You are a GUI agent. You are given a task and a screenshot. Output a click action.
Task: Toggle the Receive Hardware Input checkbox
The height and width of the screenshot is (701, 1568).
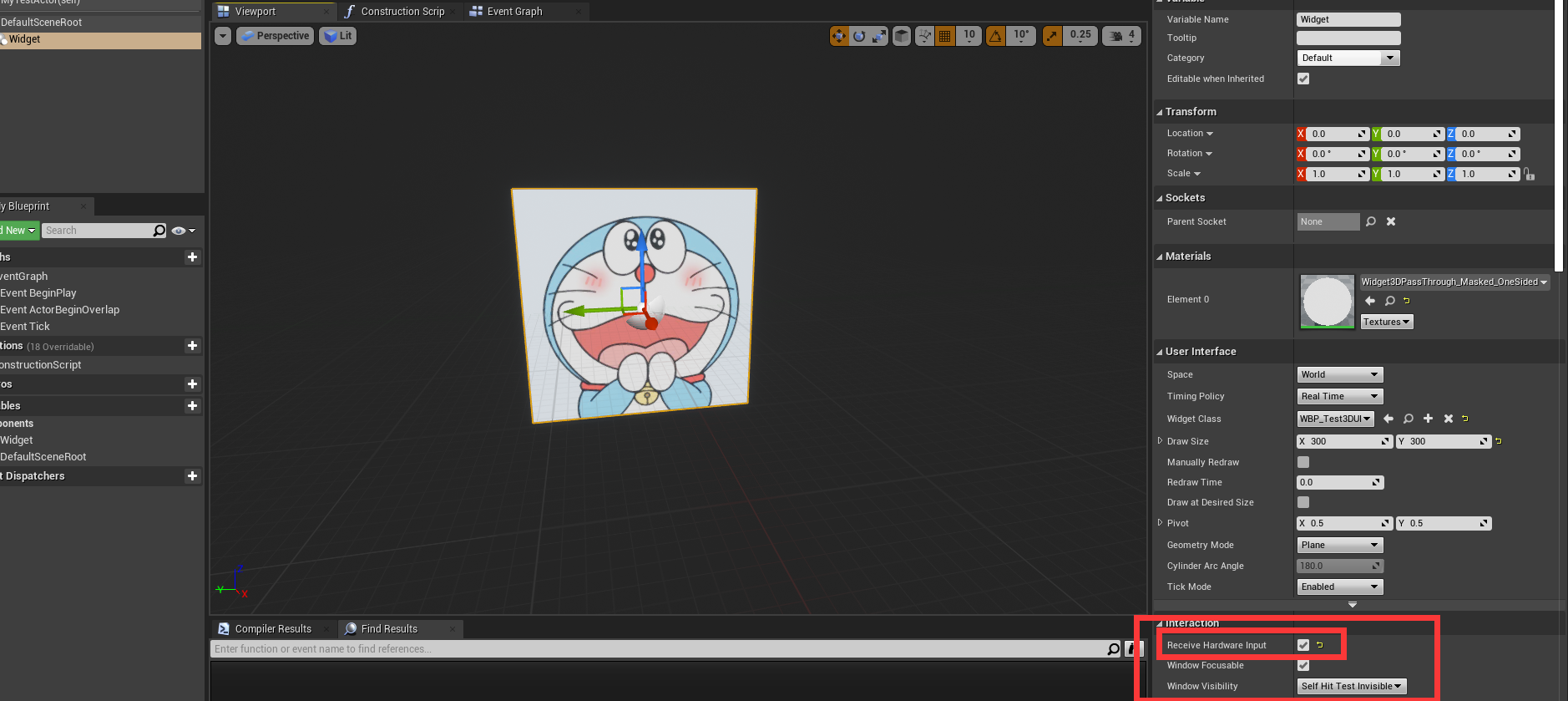(1303, 645)
